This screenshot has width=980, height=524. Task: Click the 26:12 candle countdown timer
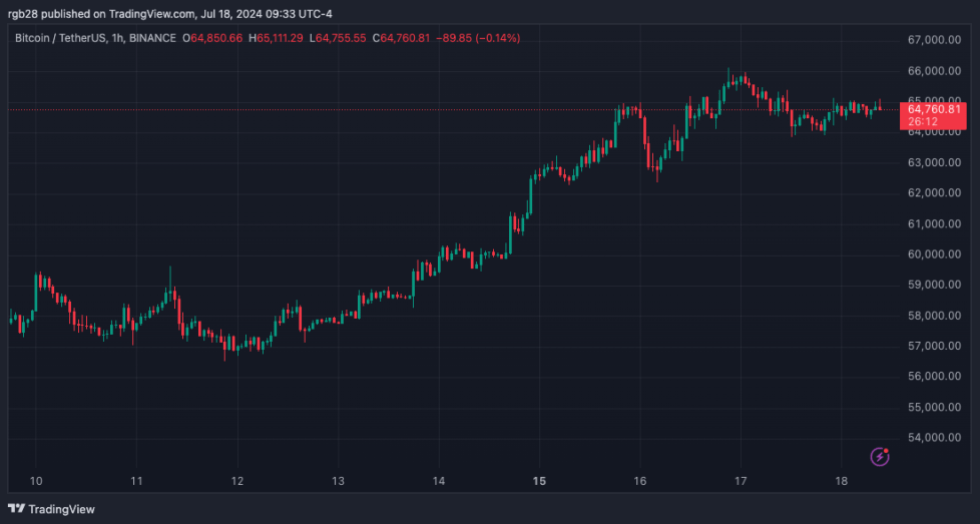pyautogui.click(x=921, y=122)
